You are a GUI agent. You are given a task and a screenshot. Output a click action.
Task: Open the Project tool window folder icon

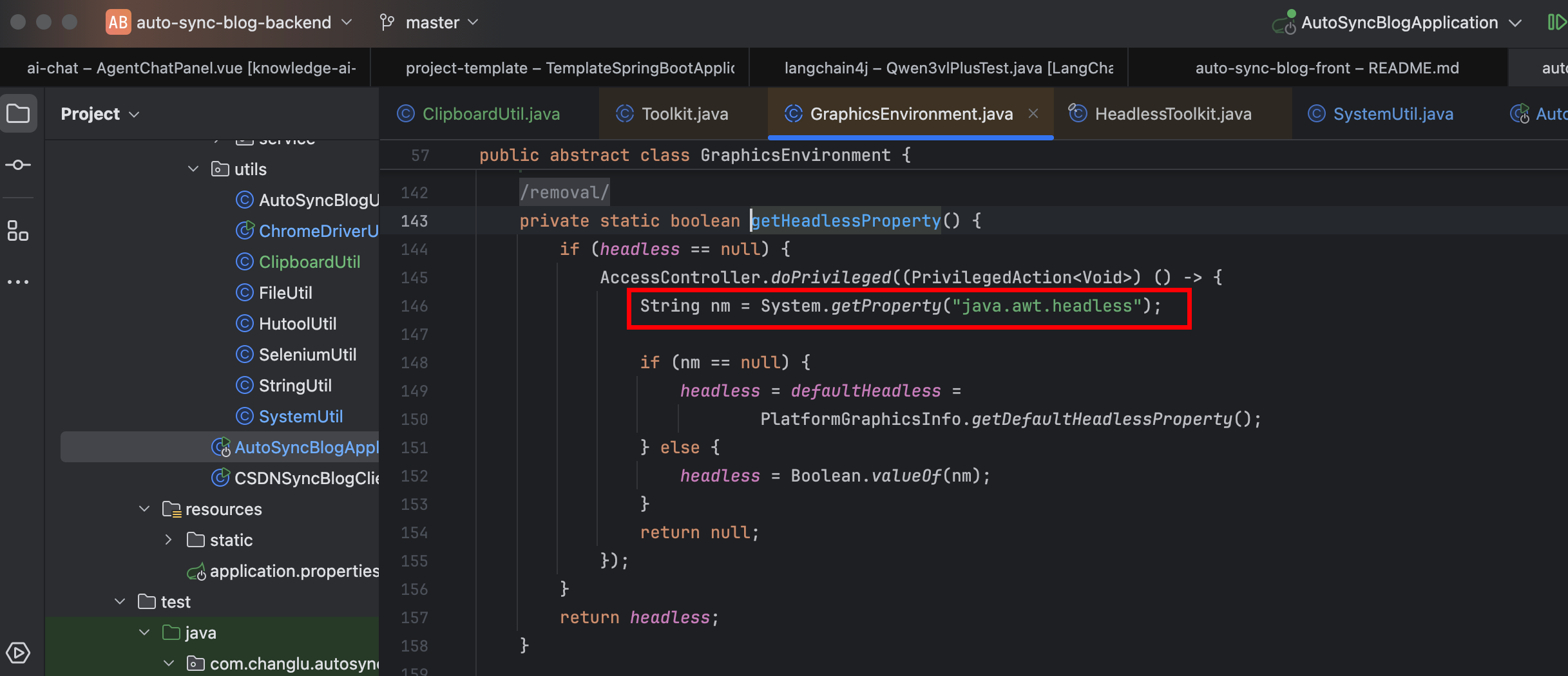click(18, 114)
